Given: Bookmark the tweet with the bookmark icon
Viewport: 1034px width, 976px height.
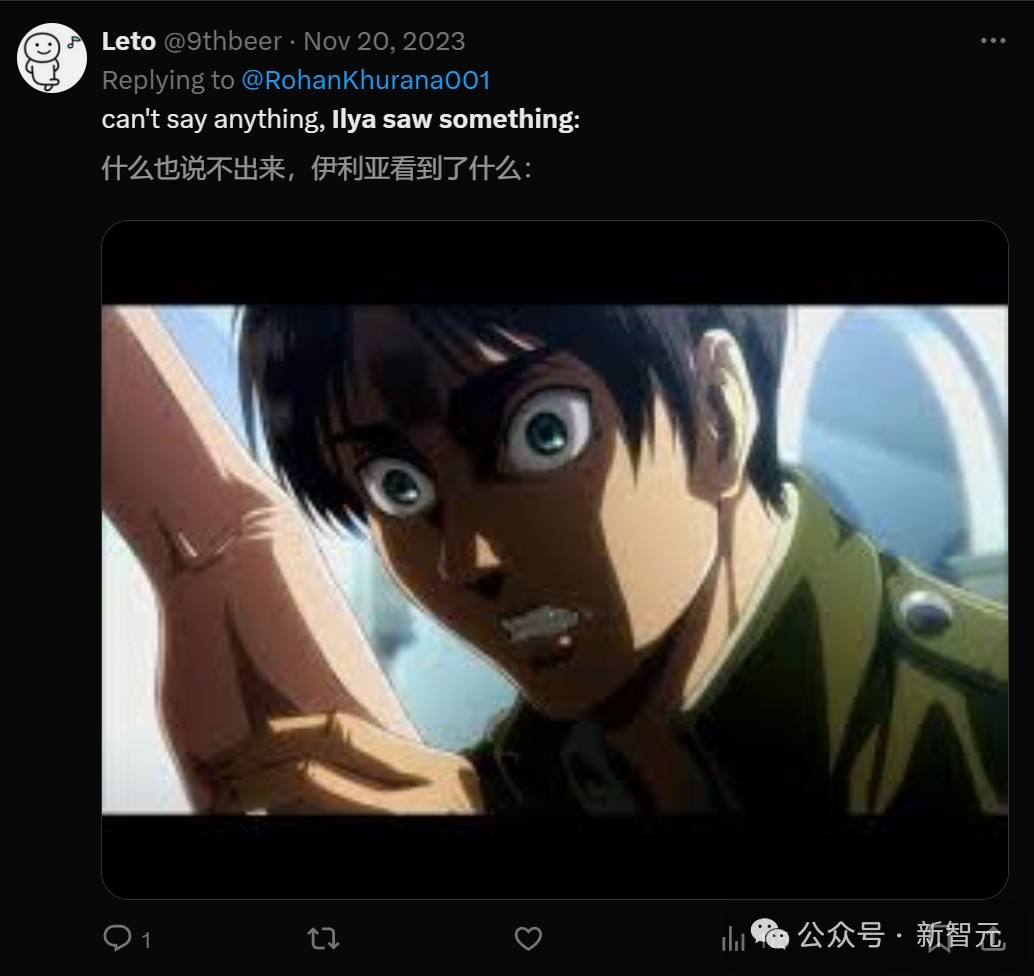Looking at the screenshot, I should point(940,940).
